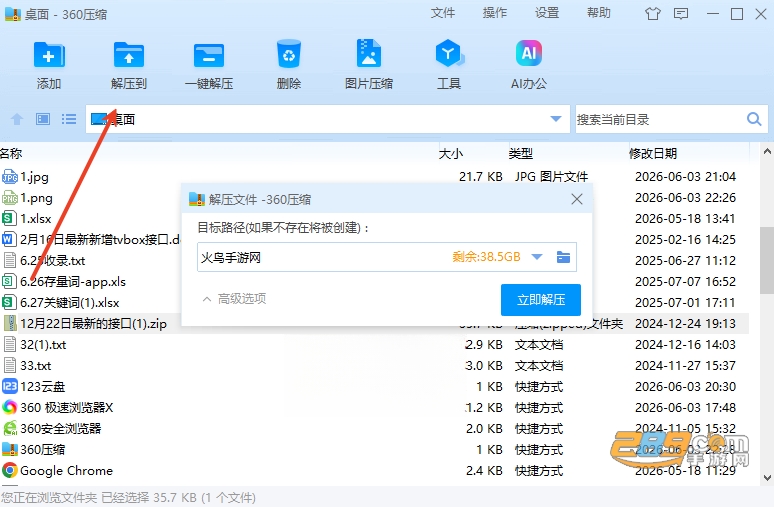Click the 1.png file icon

coord(9,197)
